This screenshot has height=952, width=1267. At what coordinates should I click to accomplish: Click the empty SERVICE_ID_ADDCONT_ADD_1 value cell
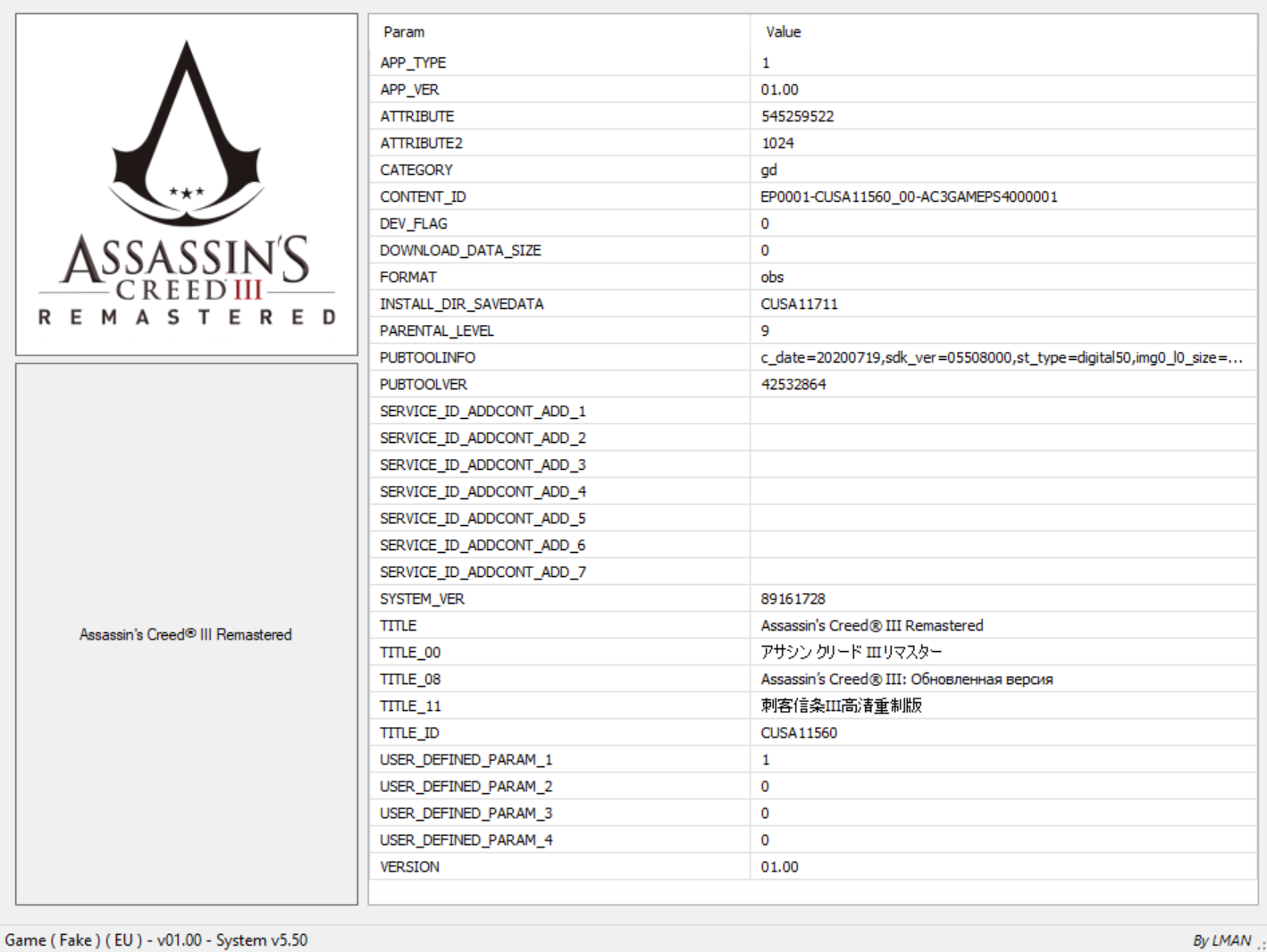1001,411
